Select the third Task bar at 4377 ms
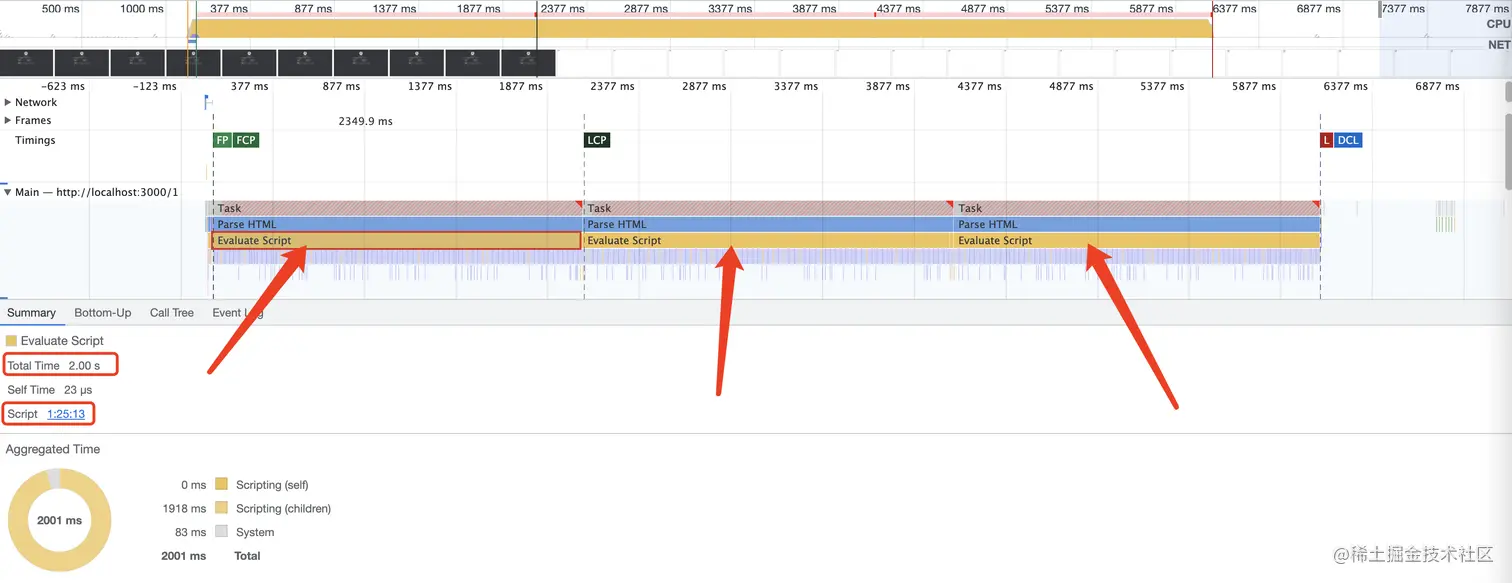The height and width of the screenshot is (583, 1512). tap(1137, 208)
